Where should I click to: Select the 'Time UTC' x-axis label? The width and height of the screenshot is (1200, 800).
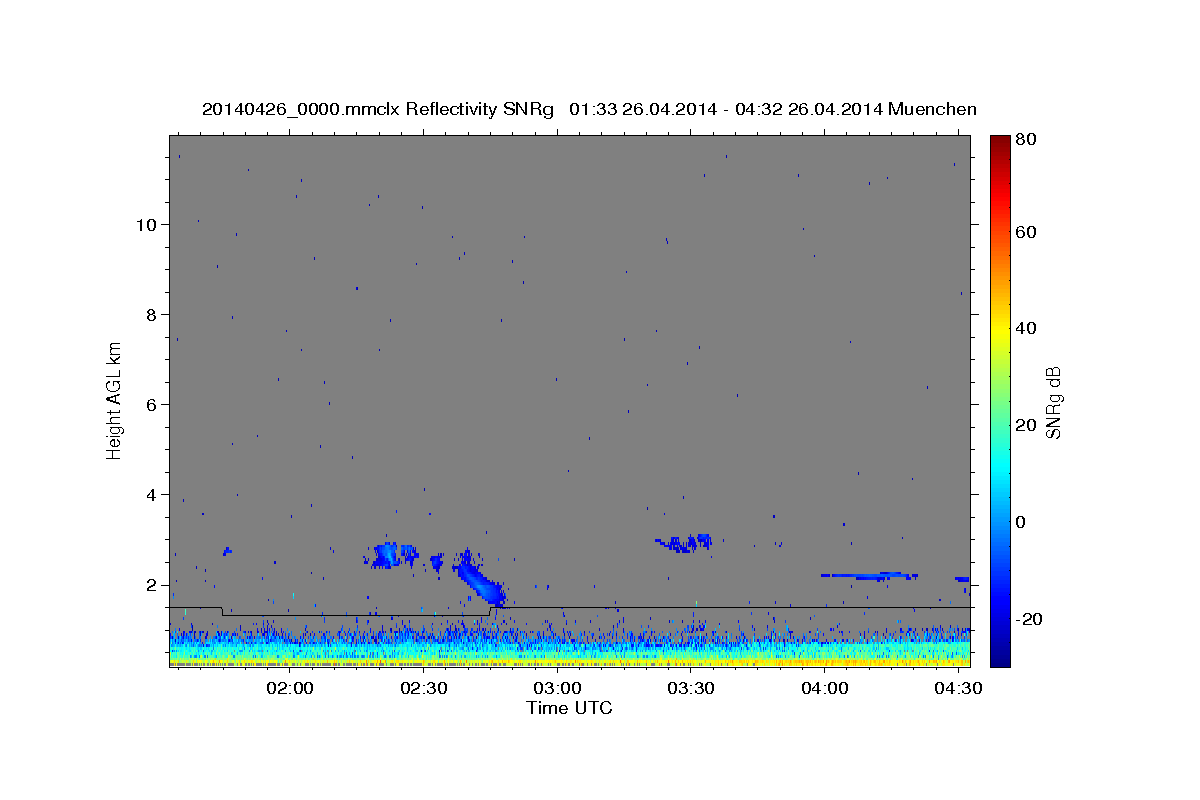pos(569,709)
